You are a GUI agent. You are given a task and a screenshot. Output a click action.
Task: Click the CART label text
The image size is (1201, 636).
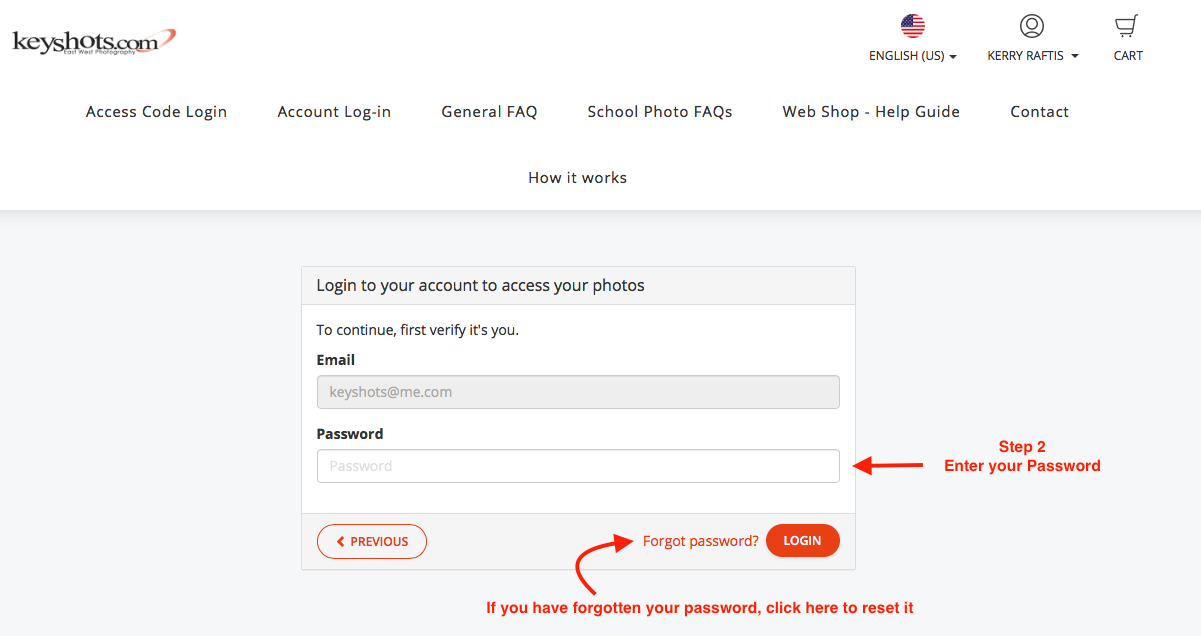(x=1128, y=56)
